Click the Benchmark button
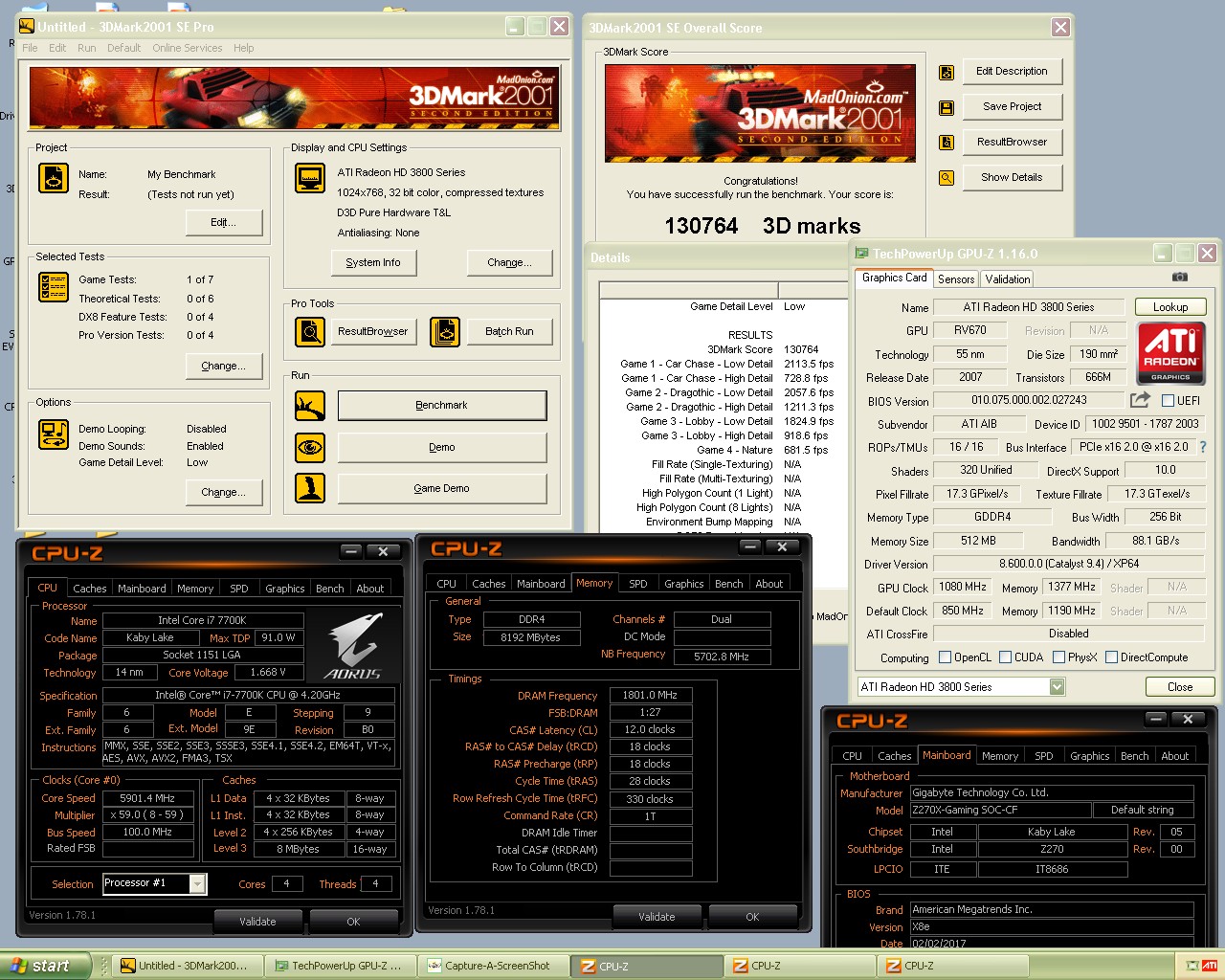This screenshot has width=1225, height=980. point(442,406)
